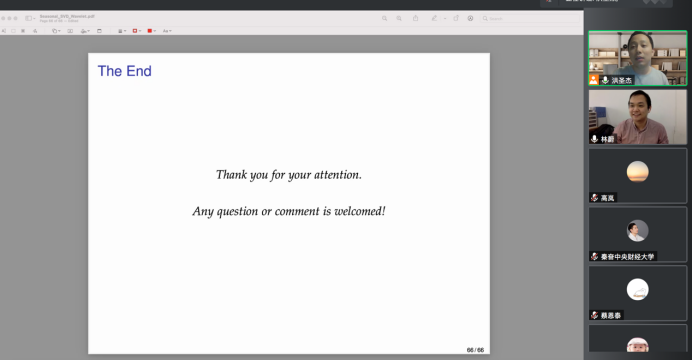Open the Aa text style menu
This screenshot has width=693, height=360.
[167, 31]
